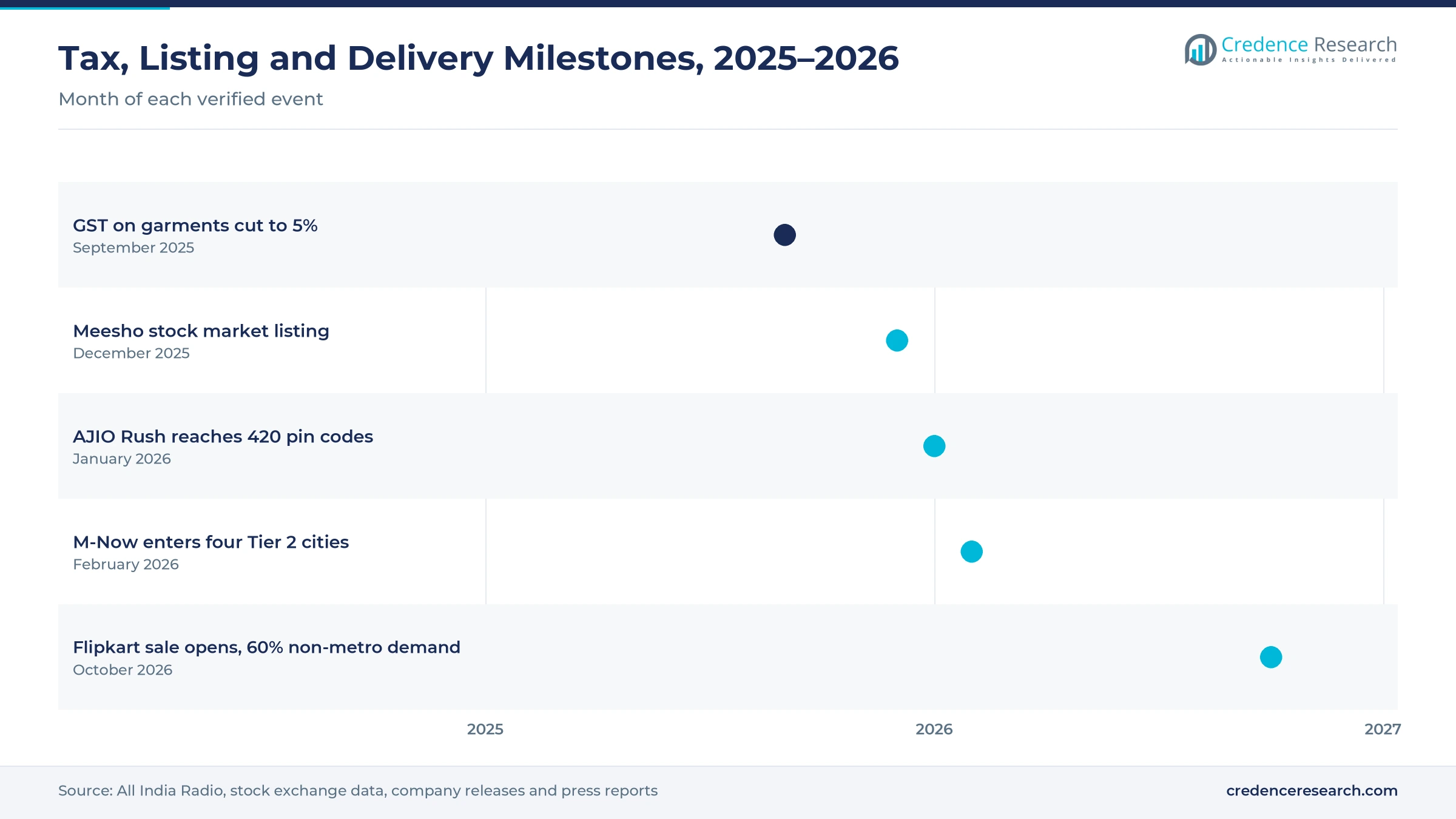Click the Credence Research logo icon
Image resolution: width=1456 pixels, height=819 pixels.
(x=1201, y=50)
